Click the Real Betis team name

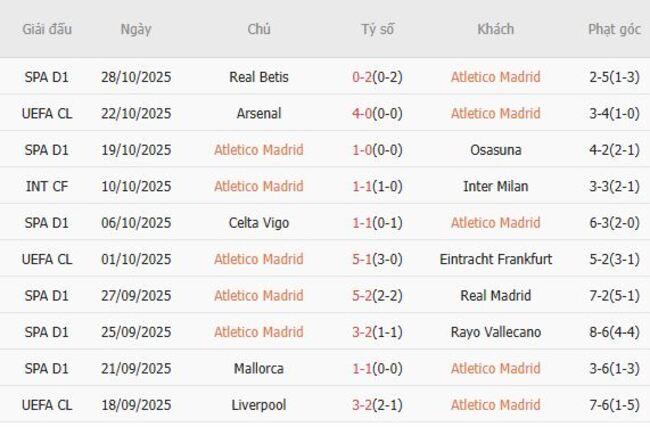point(259,77)
